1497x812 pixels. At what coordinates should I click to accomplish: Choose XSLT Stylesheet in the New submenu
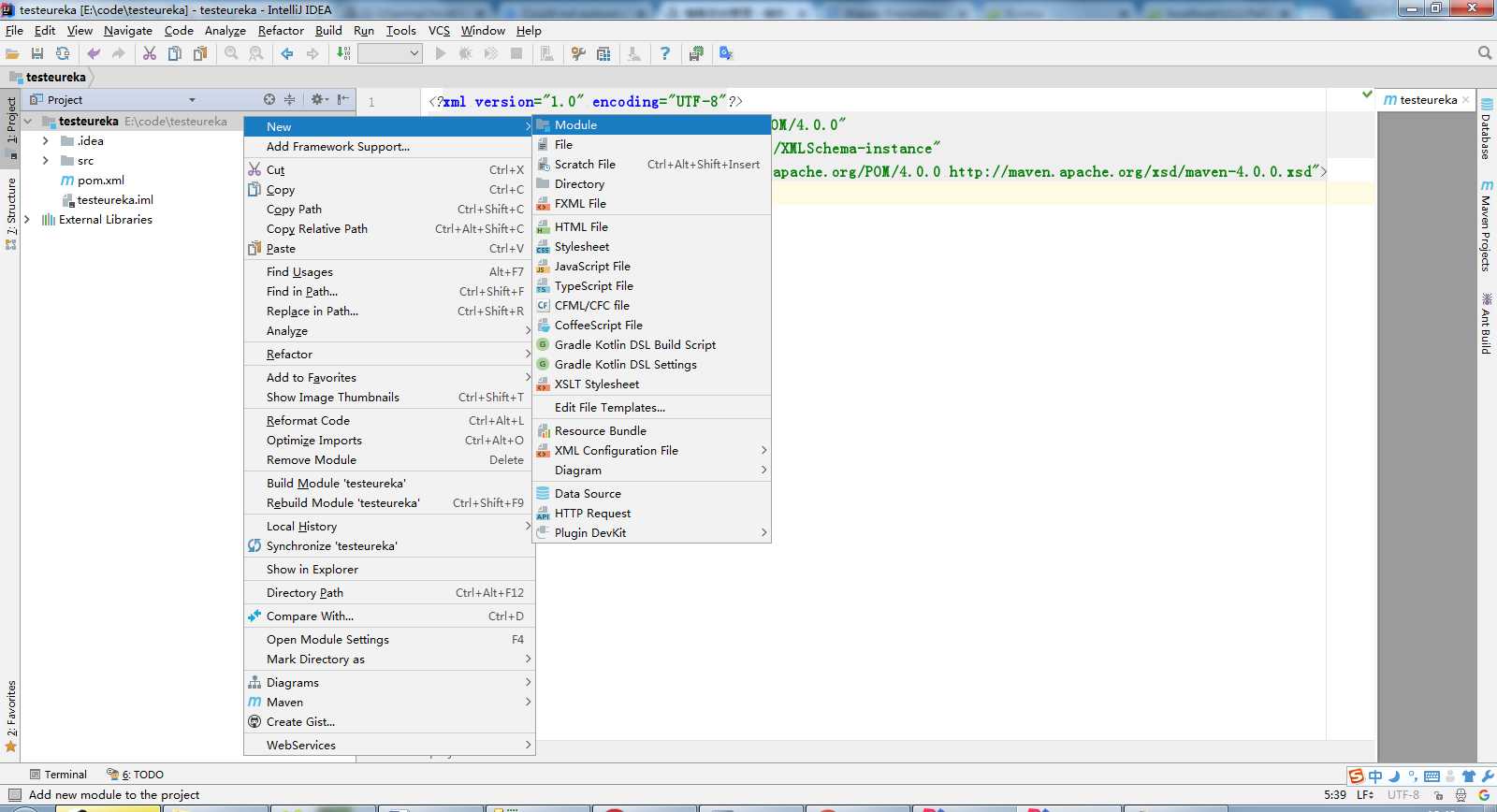[651, 384]
